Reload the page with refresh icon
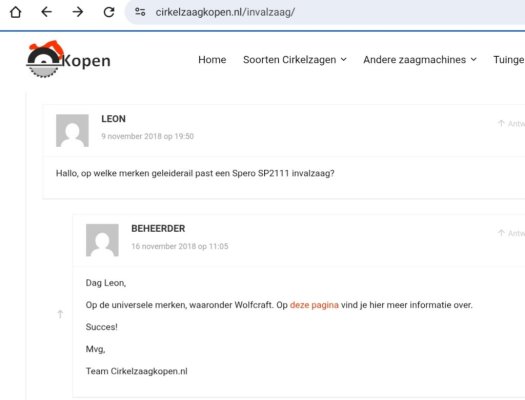 [x=109, y=12]
